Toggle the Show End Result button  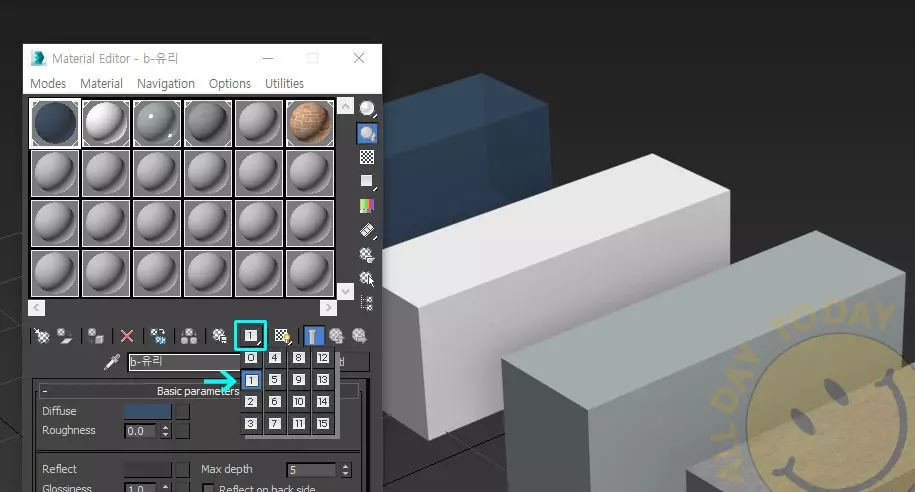click(313, 336)
